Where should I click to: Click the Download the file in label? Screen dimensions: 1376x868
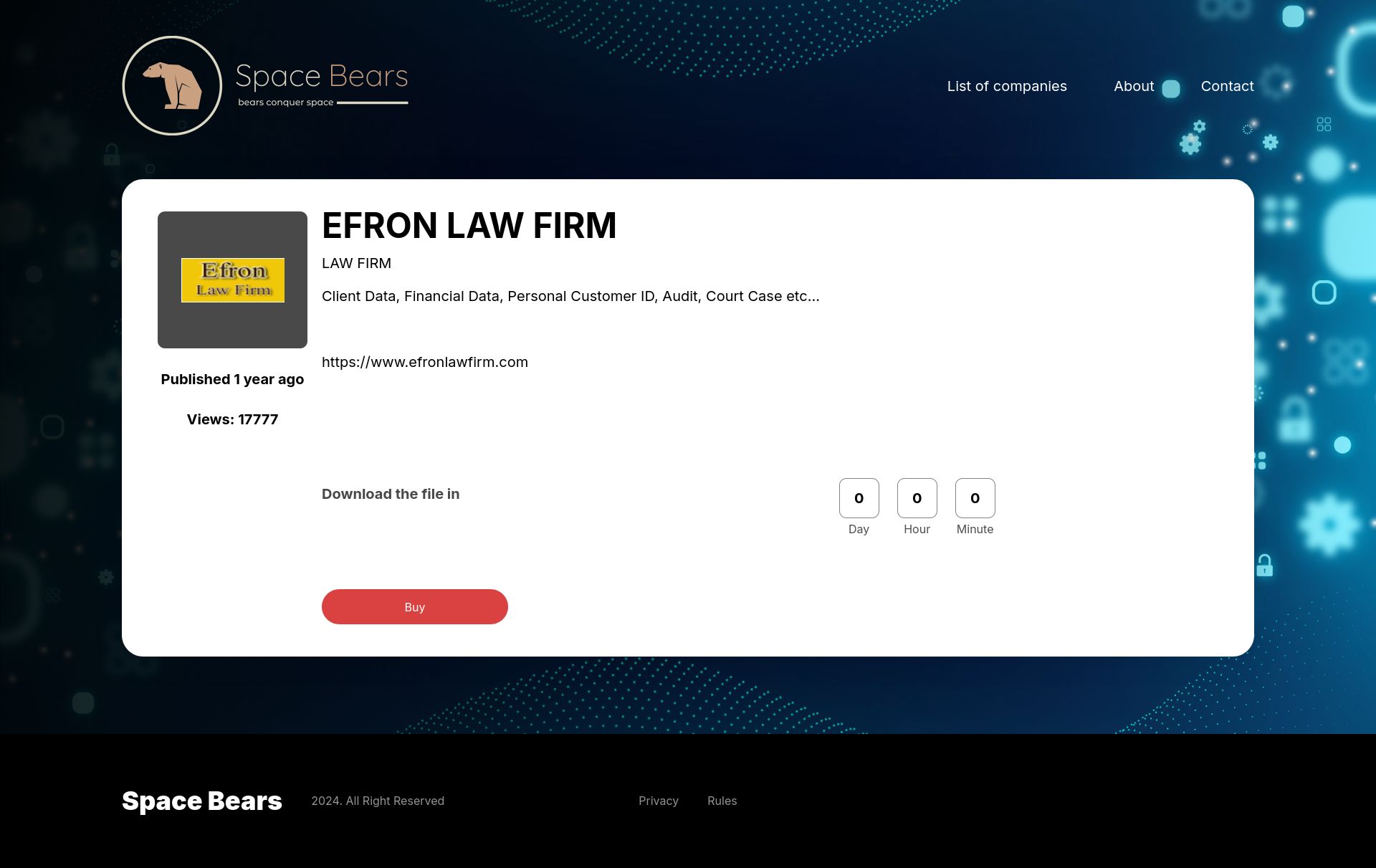391,494
